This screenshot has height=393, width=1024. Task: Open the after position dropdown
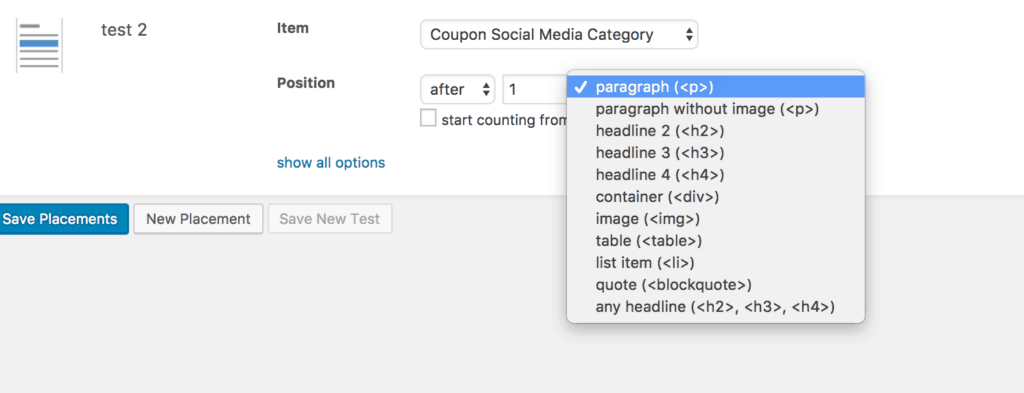coord(457,89)
